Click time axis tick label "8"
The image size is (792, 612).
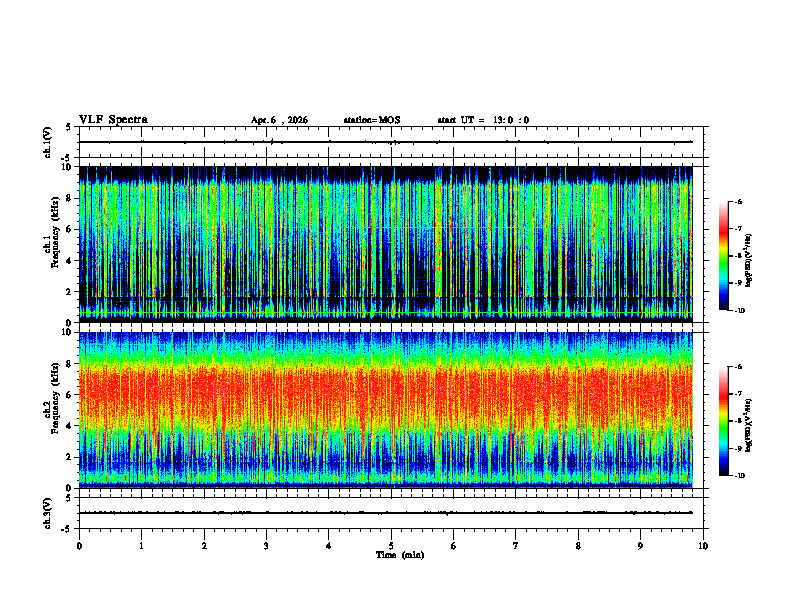pyautogui.click(x=578, y=546)
